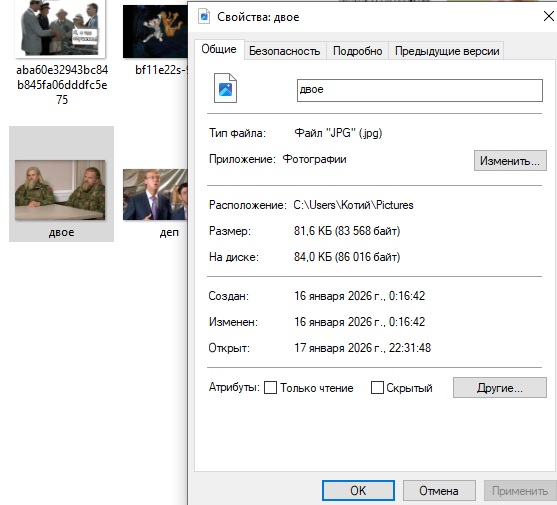Viewport: 557px width, 505px height.
Task: Click the size value 81,6 КБ (83 568 байт)
Action: (347, 231)
